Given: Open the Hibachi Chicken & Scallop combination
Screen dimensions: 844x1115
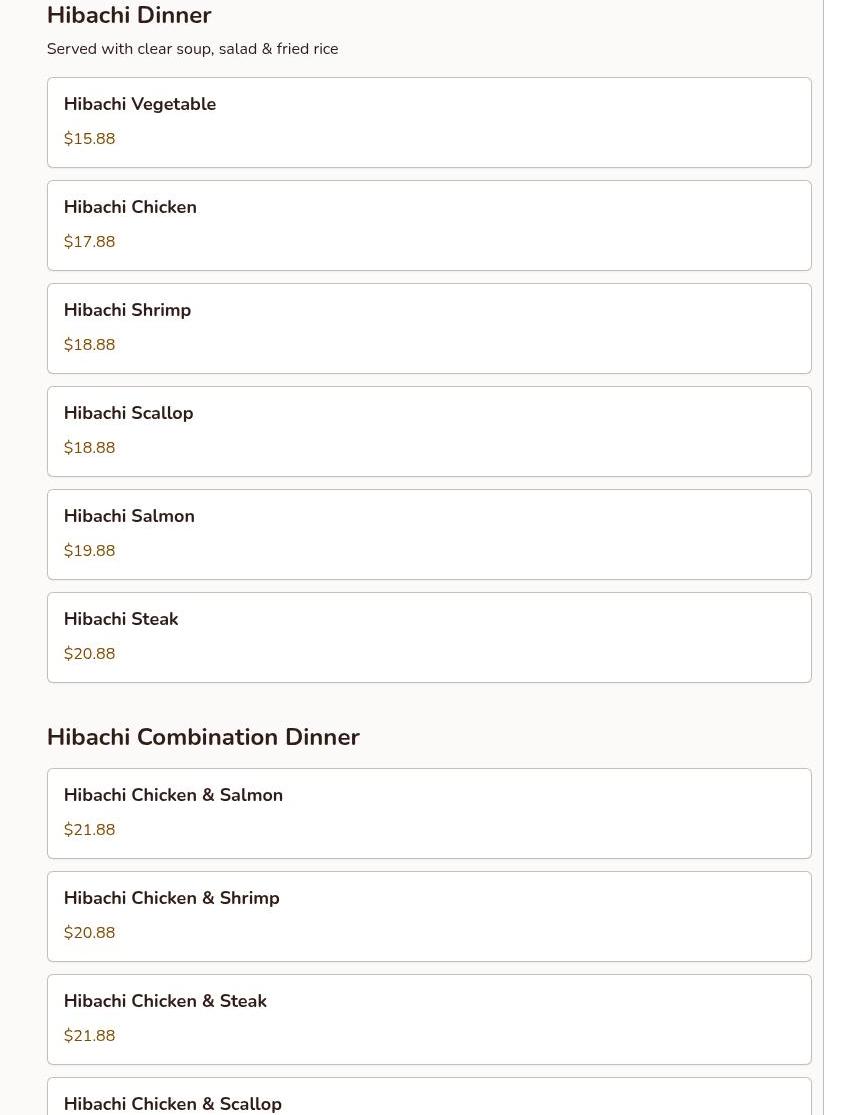Looking at the screenshot, I should point(429,1097).
